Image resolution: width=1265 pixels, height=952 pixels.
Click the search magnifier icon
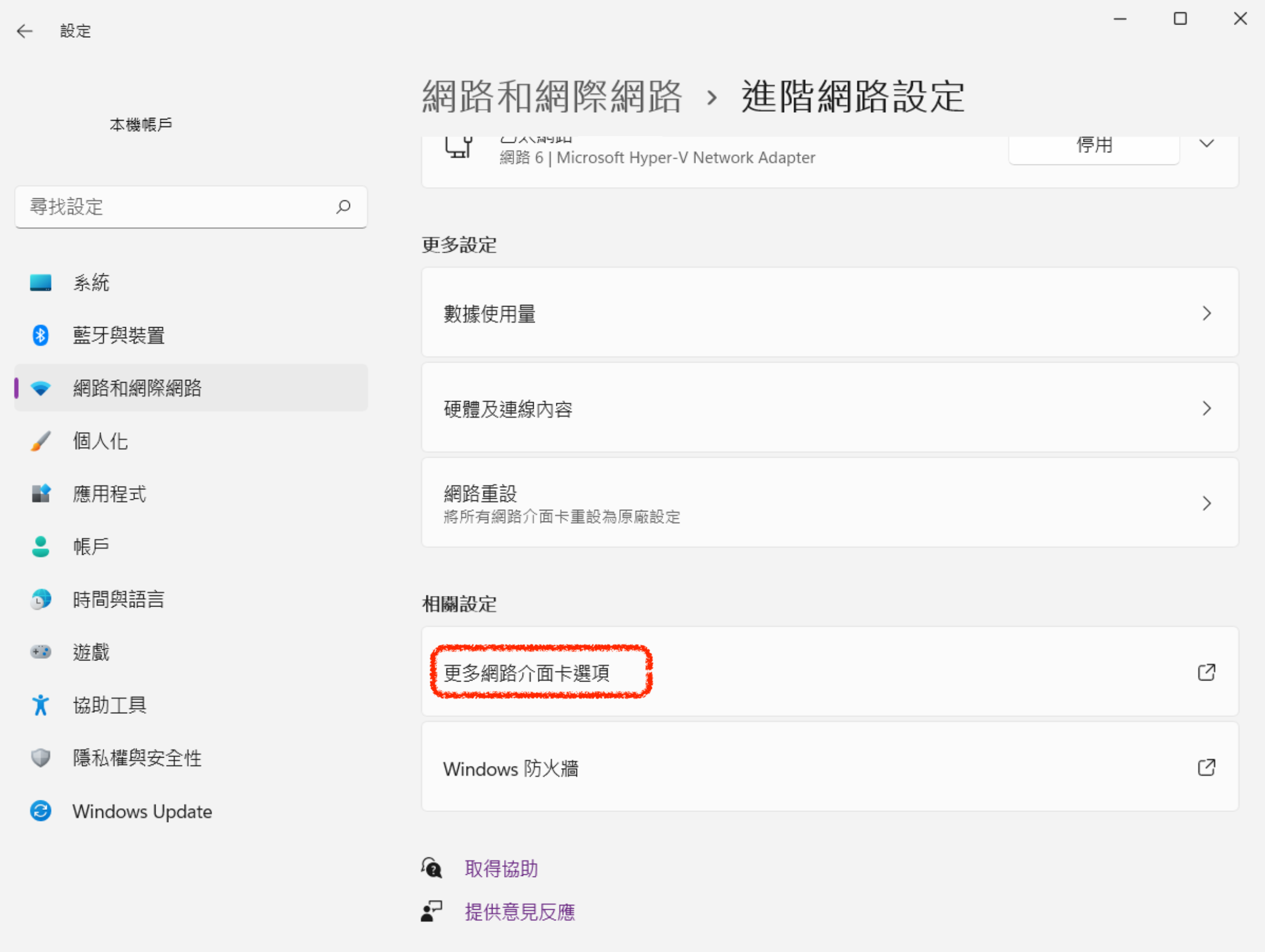[x=343, y=207]
